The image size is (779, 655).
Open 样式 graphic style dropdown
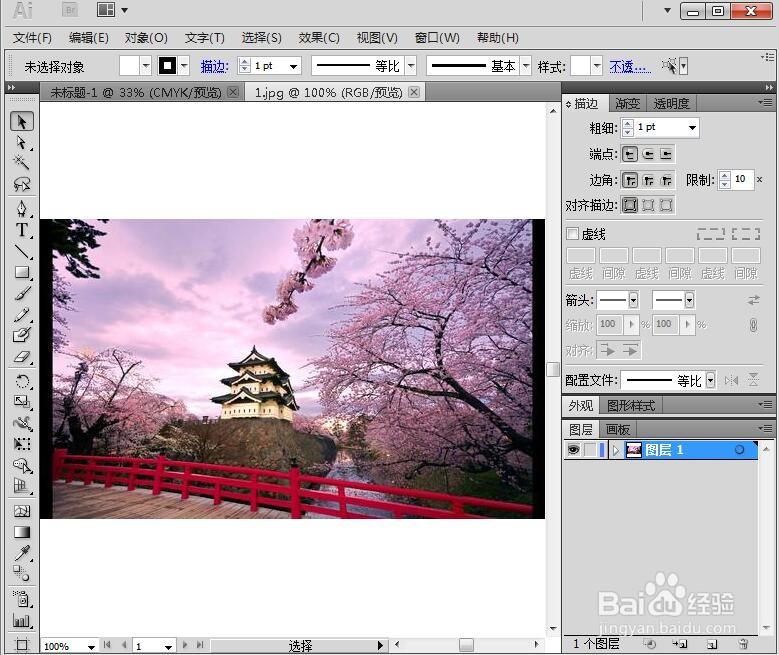point(597,66)
